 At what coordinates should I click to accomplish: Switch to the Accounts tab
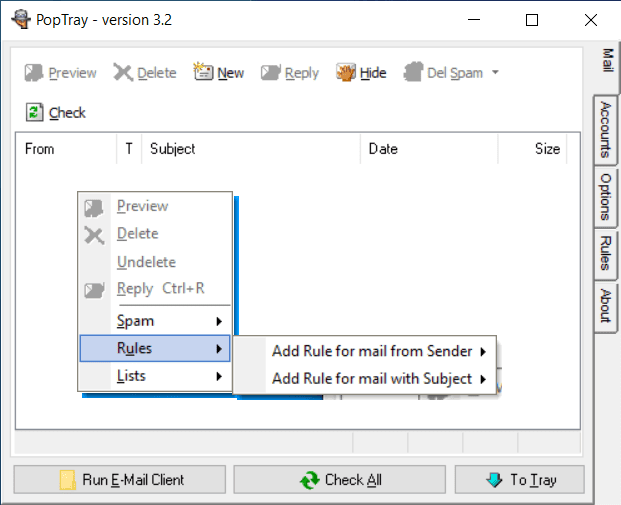pyautogui.click(x=606, y=130)
